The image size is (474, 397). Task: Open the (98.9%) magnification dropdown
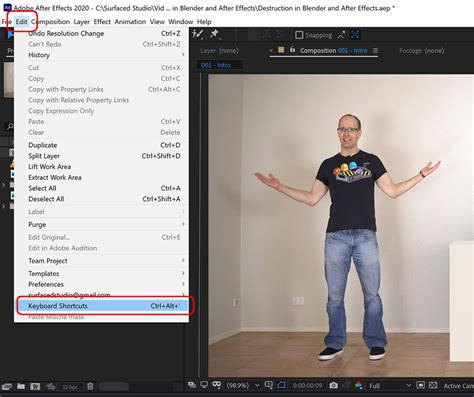coord(243,385)
